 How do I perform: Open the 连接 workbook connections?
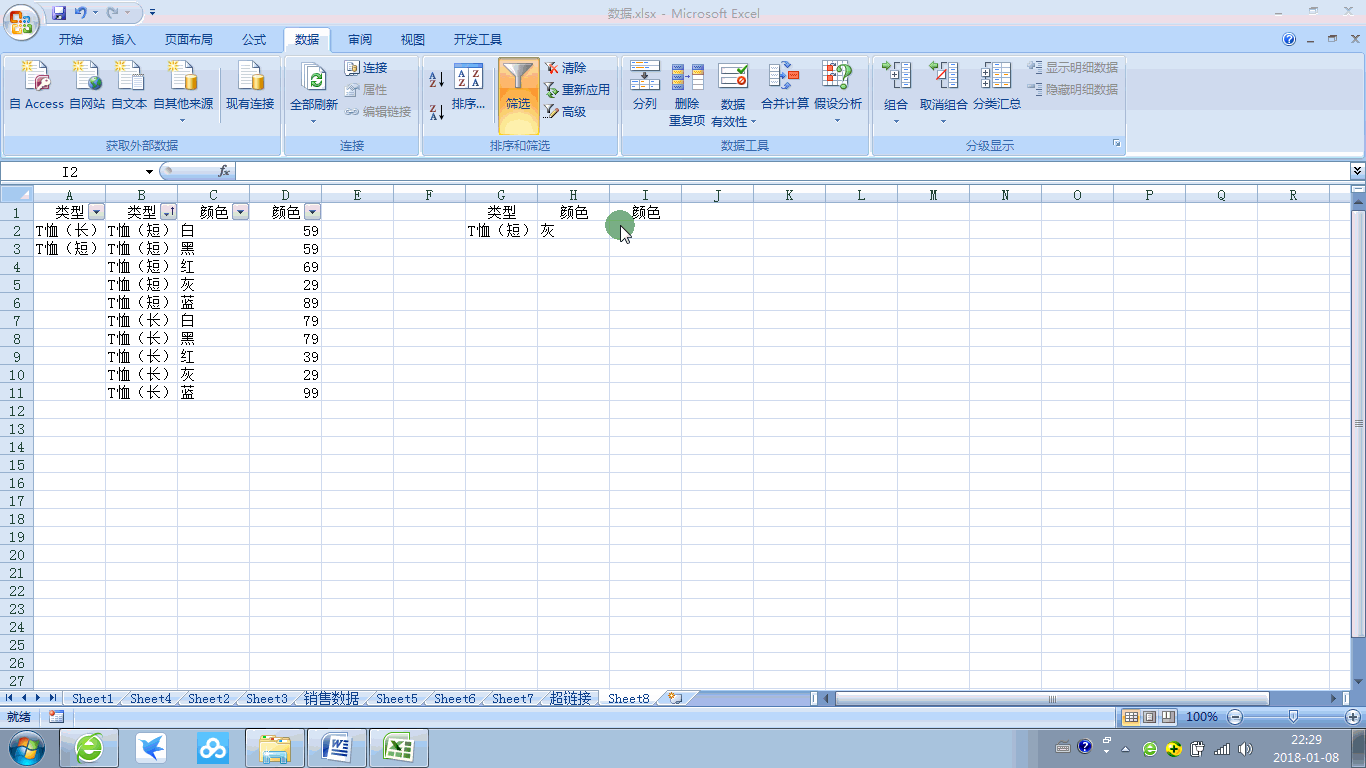coord(366,68)
